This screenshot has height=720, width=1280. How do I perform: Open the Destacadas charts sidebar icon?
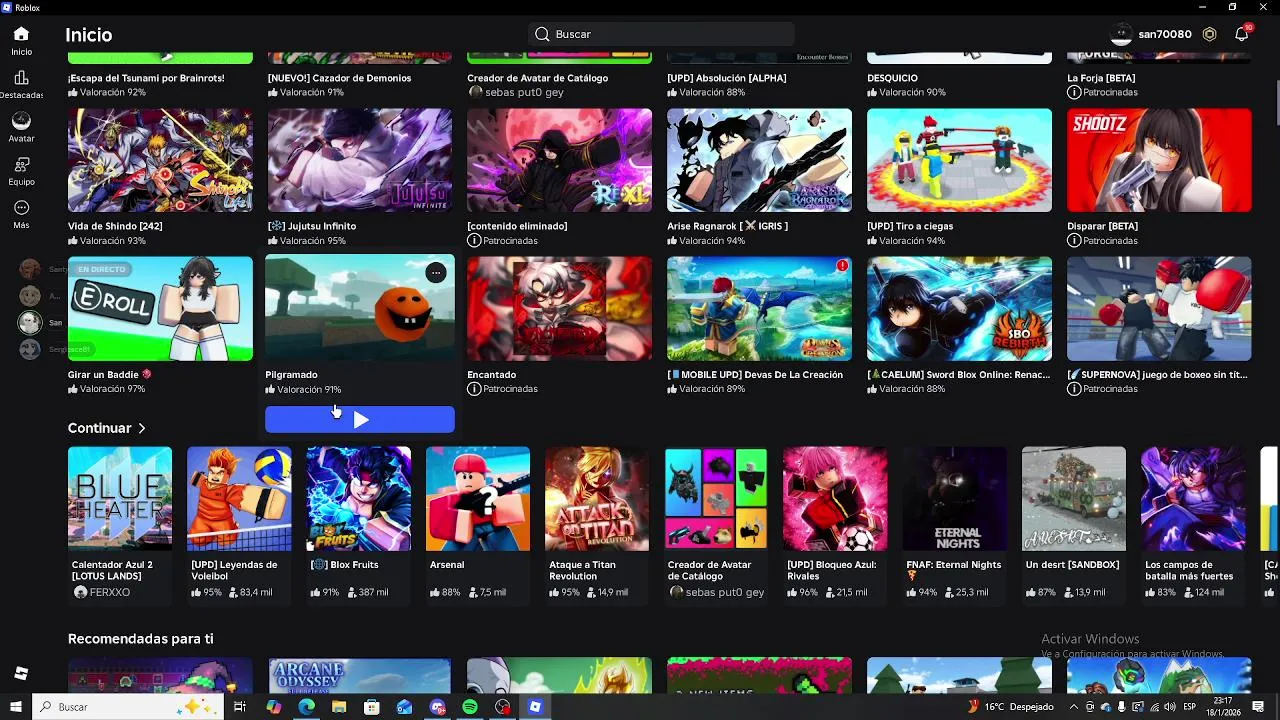coord(21,78)
